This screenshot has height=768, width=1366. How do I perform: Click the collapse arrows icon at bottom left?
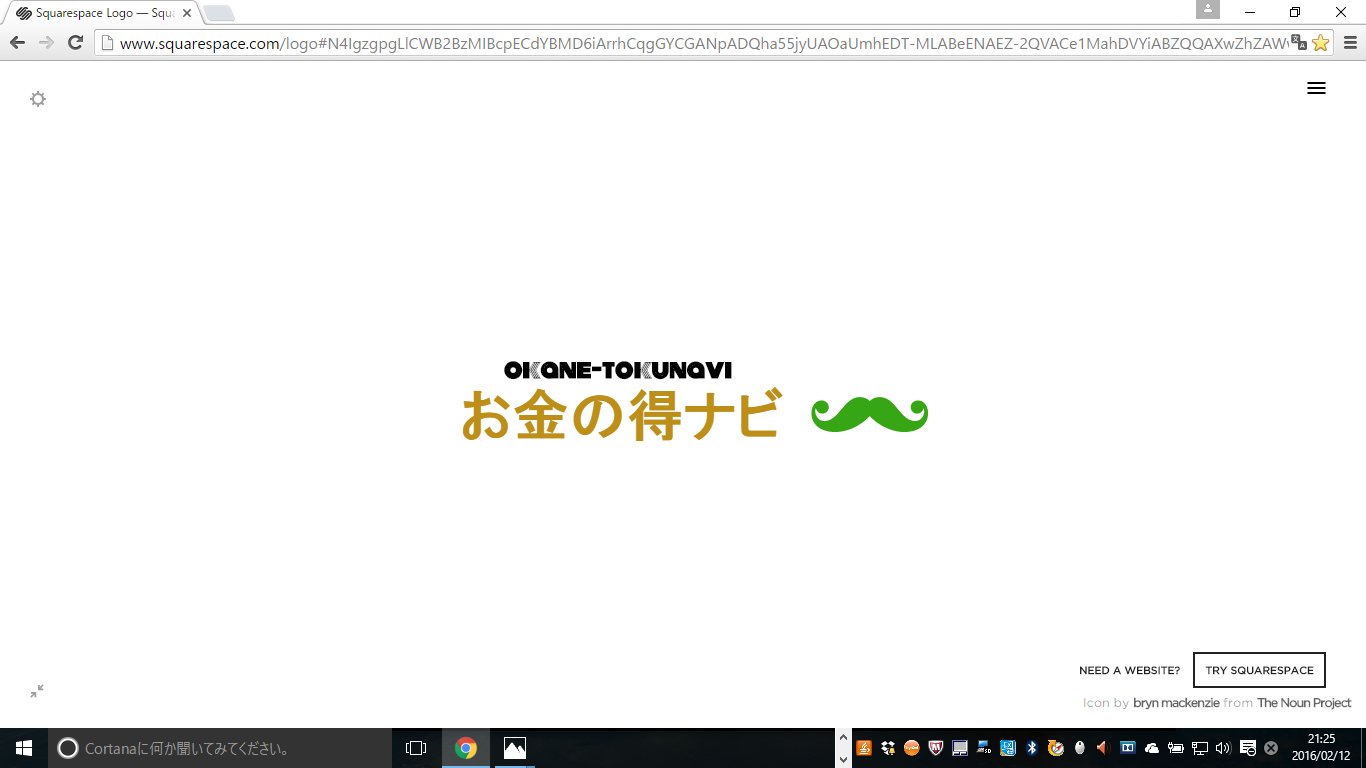[x=37, y=691]
